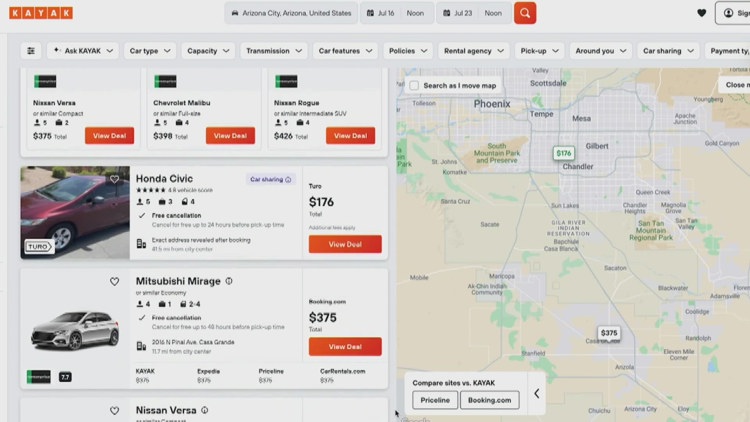
Task: Save Mitsubishi Mirage with heart icon
Action: pyautogui.click(x=114, y=281)
